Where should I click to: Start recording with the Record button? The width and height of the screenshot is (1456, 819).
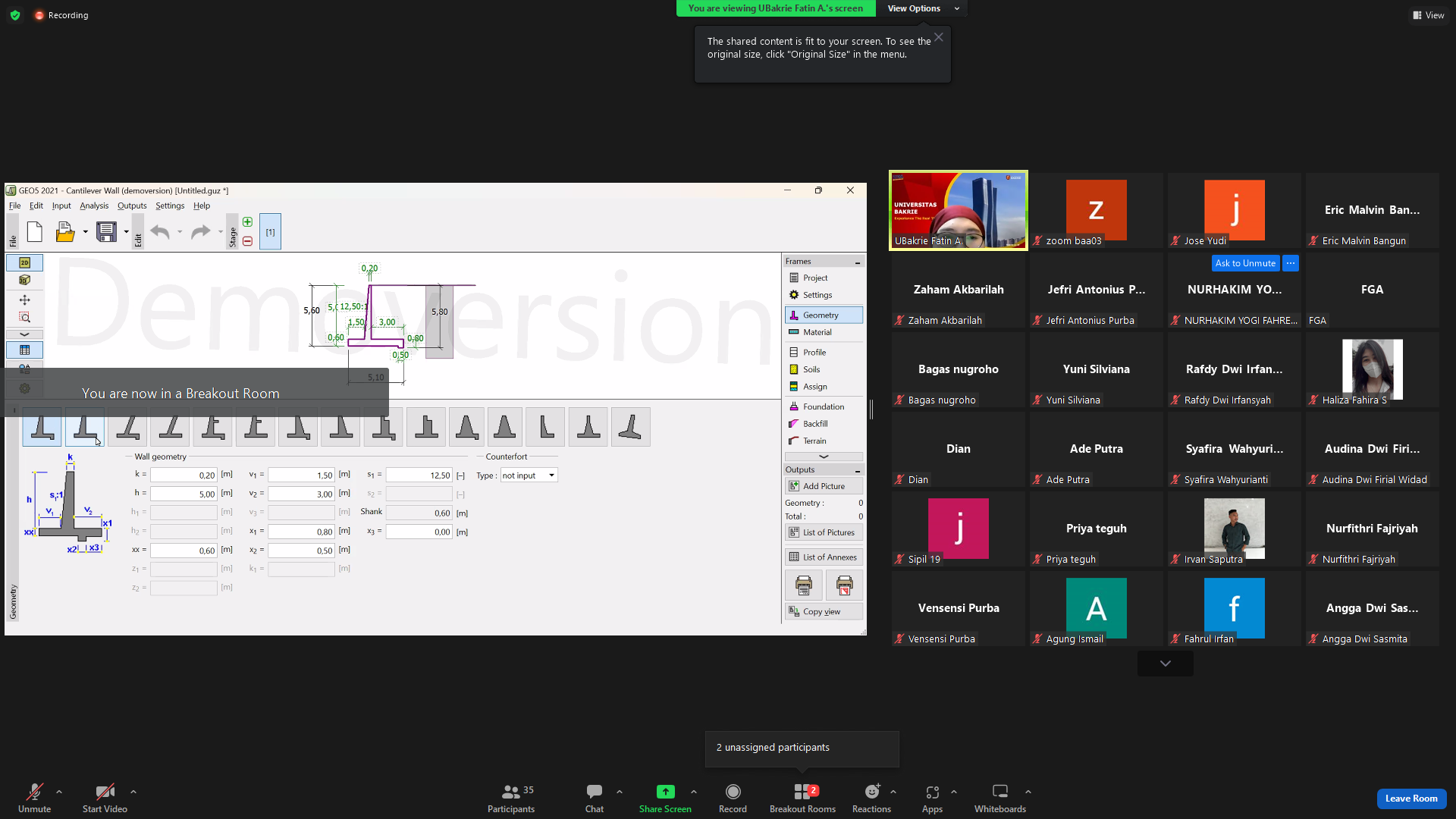(733, 799)
